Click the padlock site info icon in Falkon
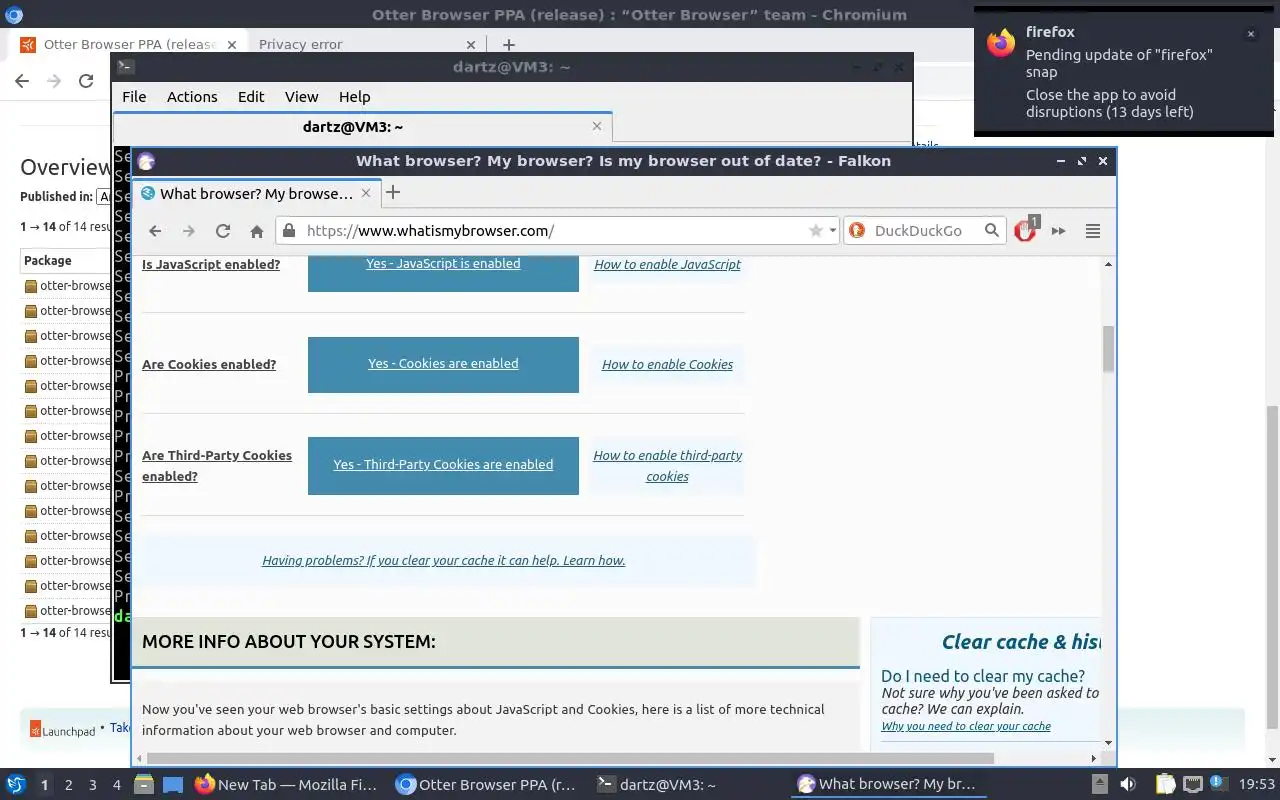The image size is (1280, 800). [x=289, y=231]
